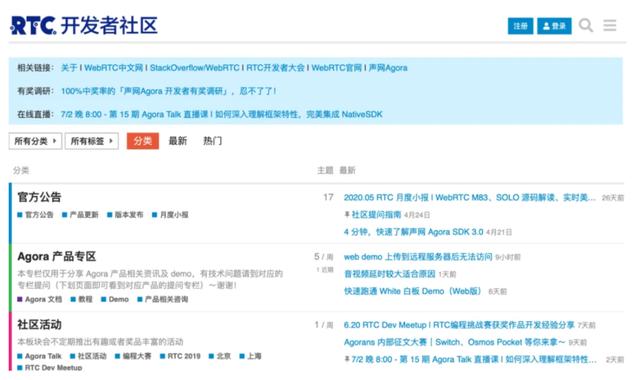The height and width of the screenshot is (380, 640).
Task: Click the 最新 column header in table
Action: pos(347,170)
